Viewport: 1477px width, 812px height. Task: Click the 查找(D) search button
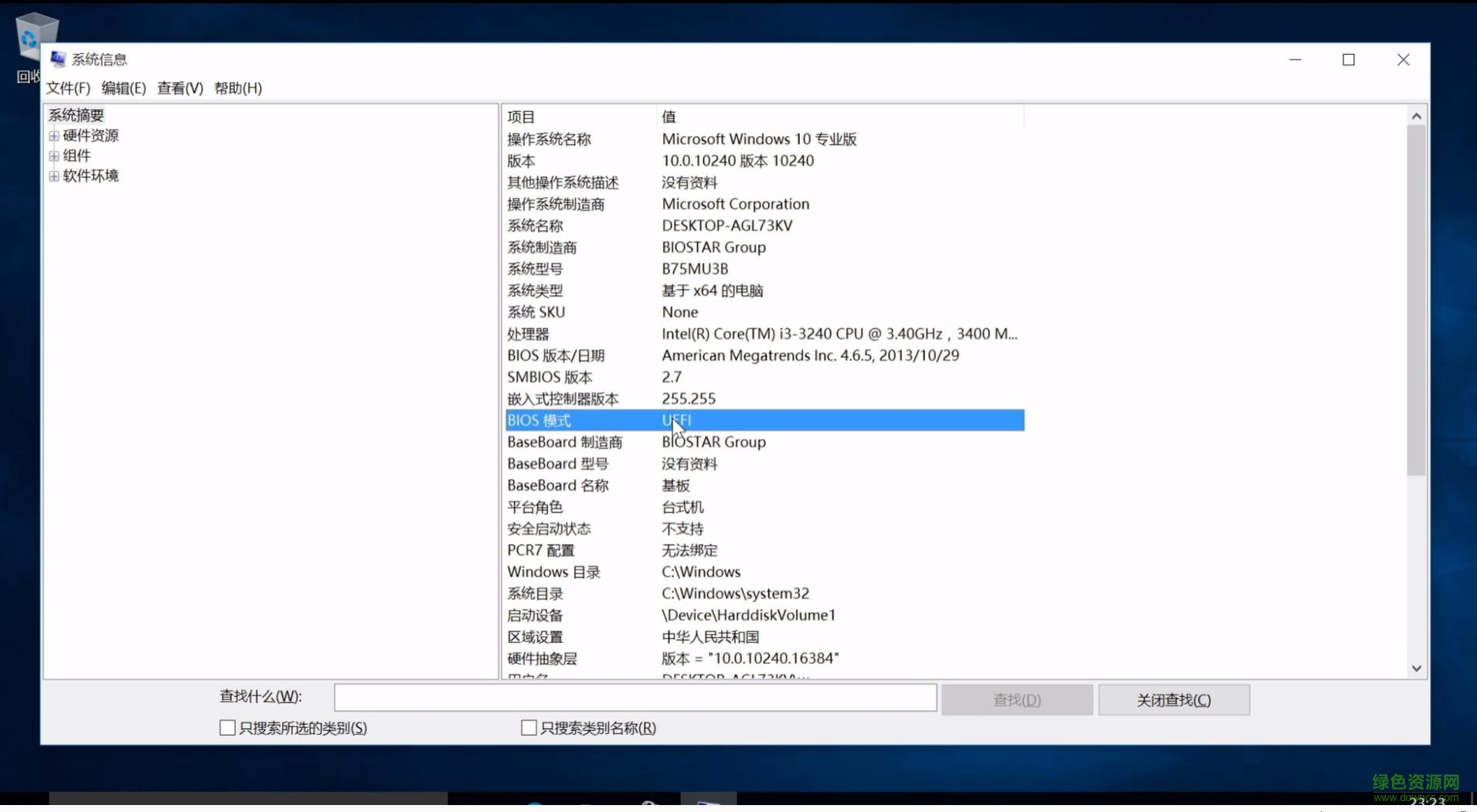(x=1016, y=699)
